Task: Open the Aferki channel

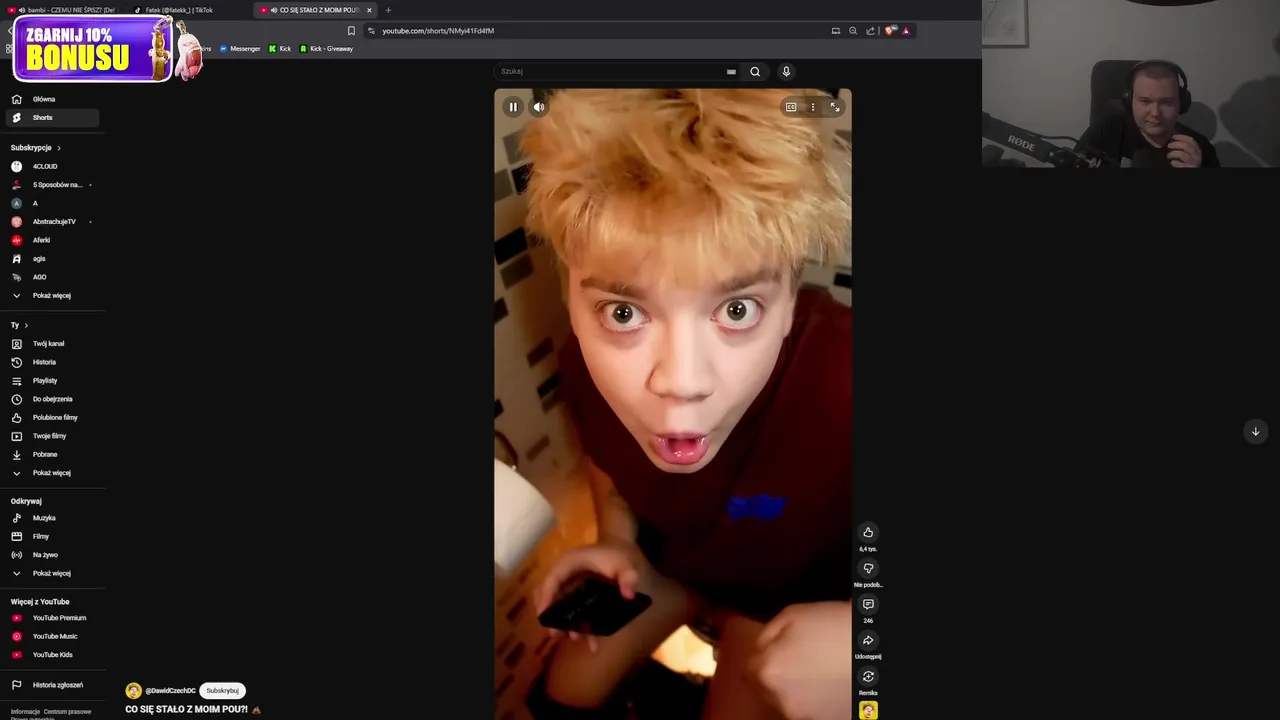Action: coord(52,240)
